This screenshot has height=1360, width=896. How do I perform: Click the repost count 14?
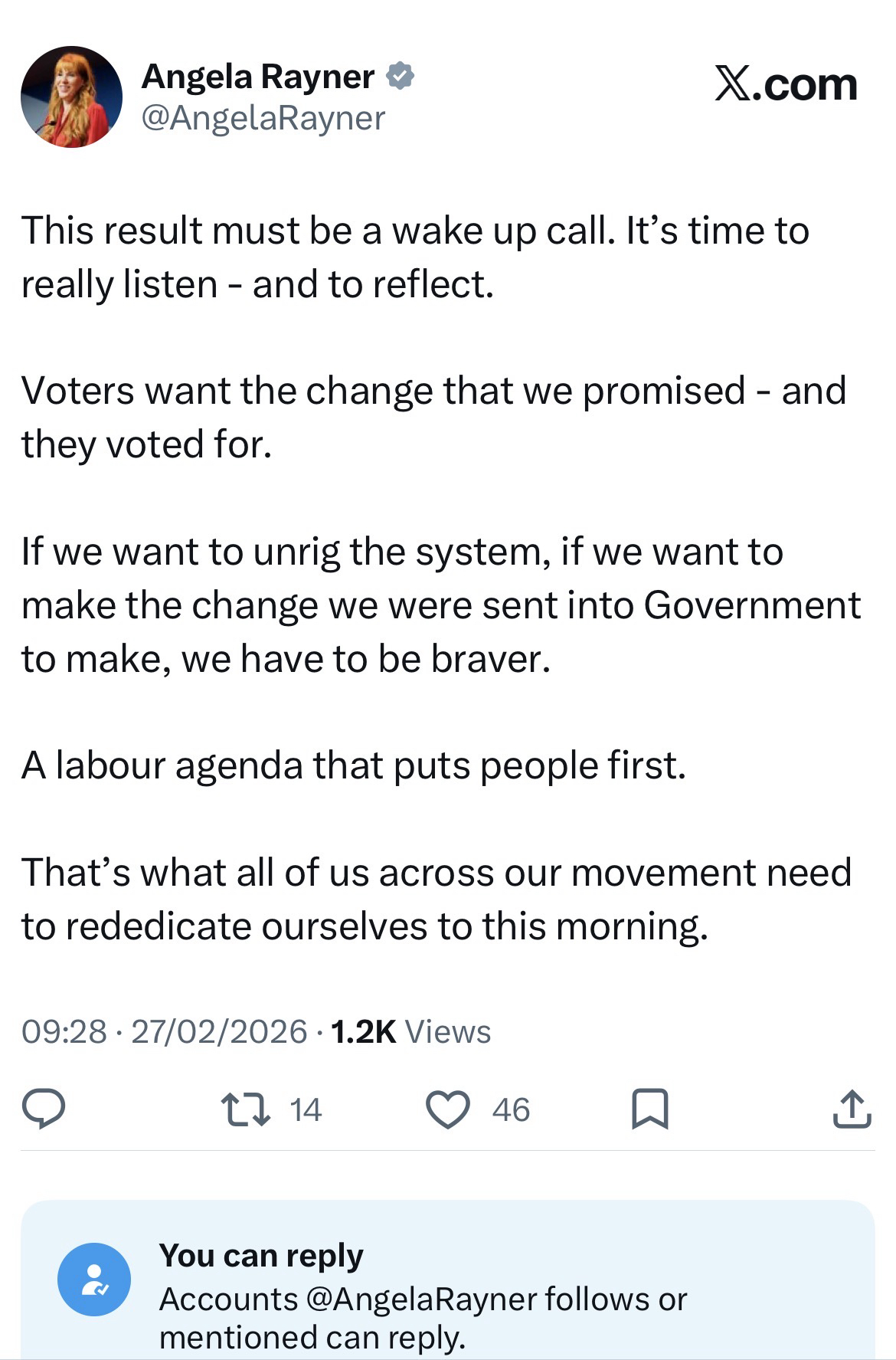pyautogui.click(x=306, y=1109)
